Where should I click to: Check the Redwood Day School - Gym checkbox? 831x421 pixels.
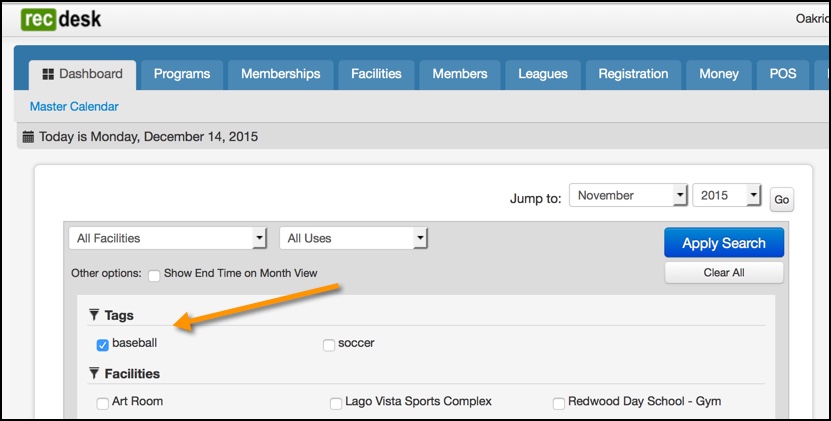(559, 404)
